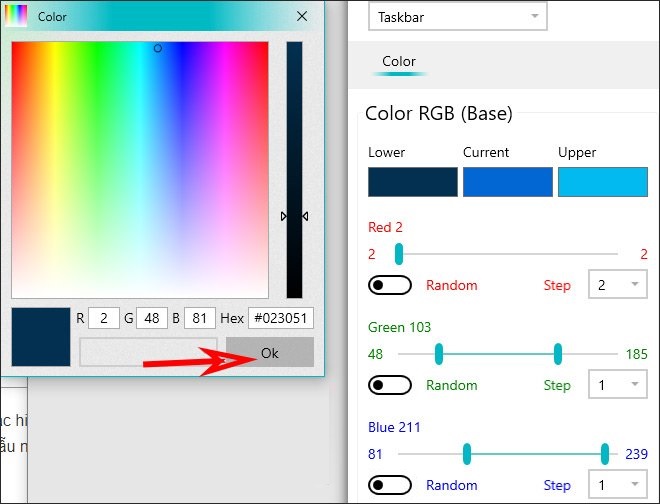Toggle the Green Random switch

(x=390, y=385)
